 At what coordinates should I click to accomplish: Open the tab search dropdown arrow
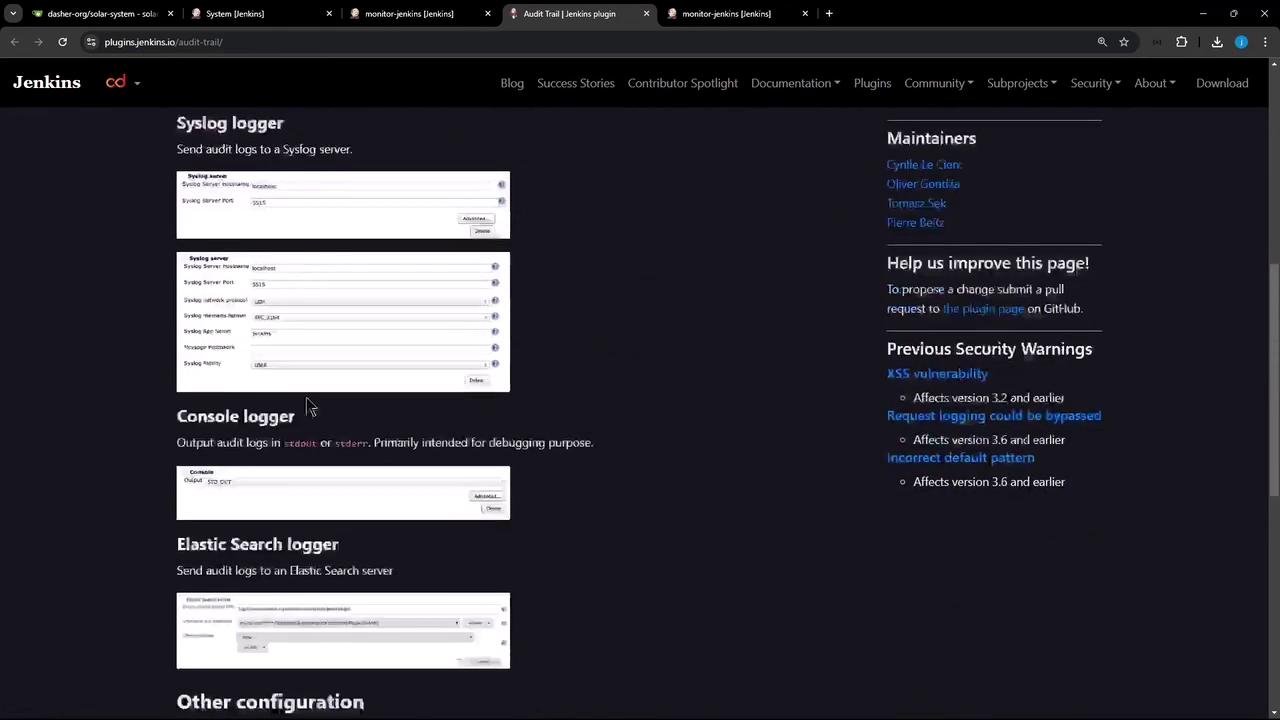[13, 13]
